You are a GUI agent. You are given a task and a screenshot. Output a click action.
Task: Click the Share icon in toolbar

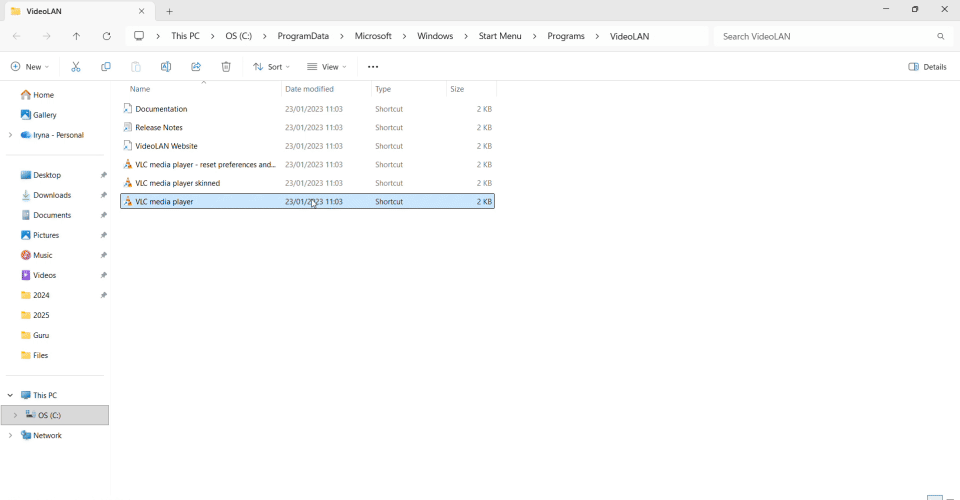(x=196, y=67)
